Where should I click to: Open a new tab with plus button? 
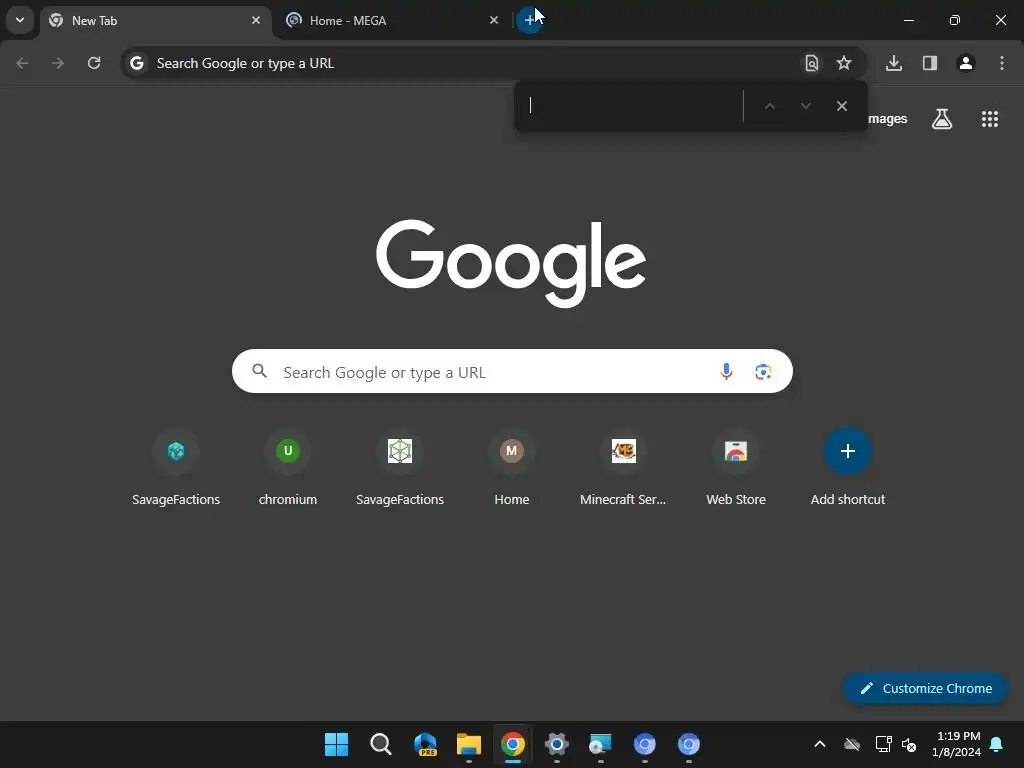pyautogui.click(x=529, y=20)
